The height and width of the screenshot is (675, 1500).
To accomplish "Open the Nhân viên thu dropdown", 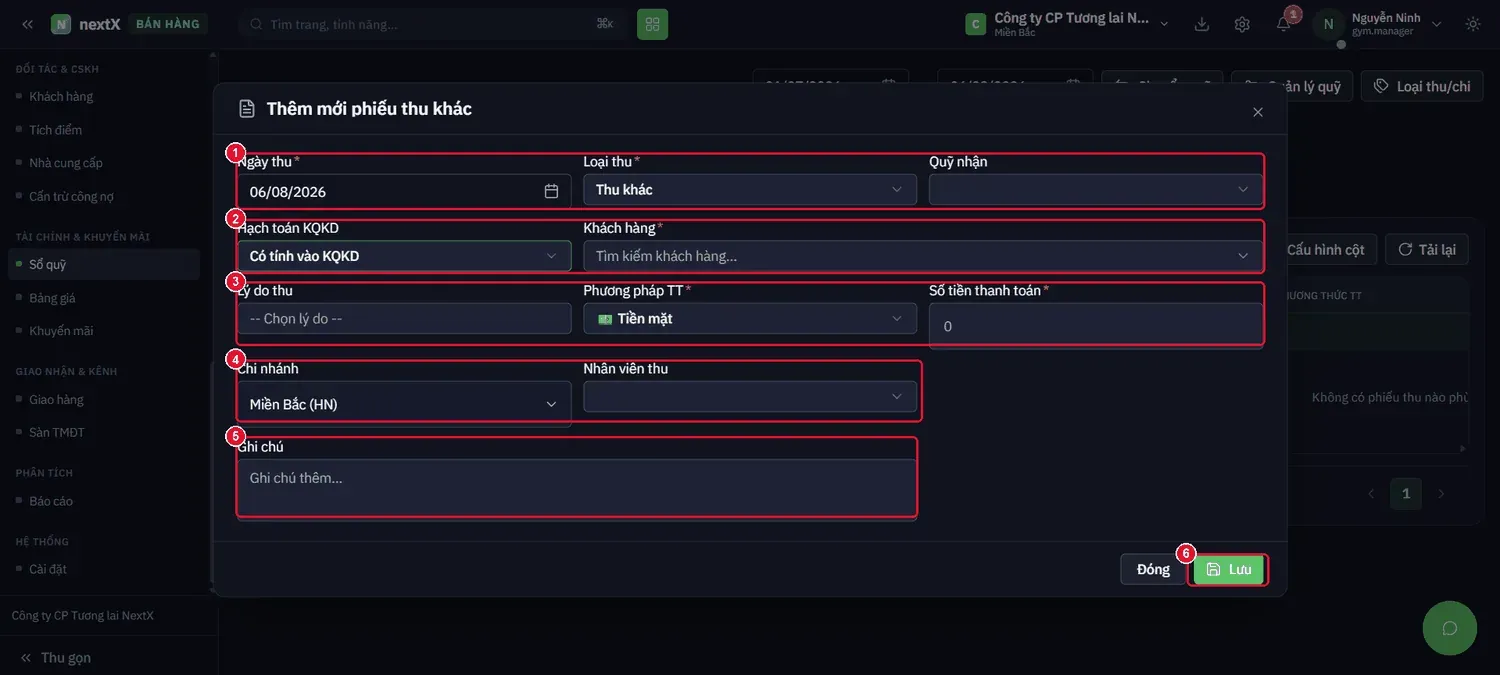I will [750, 397].
